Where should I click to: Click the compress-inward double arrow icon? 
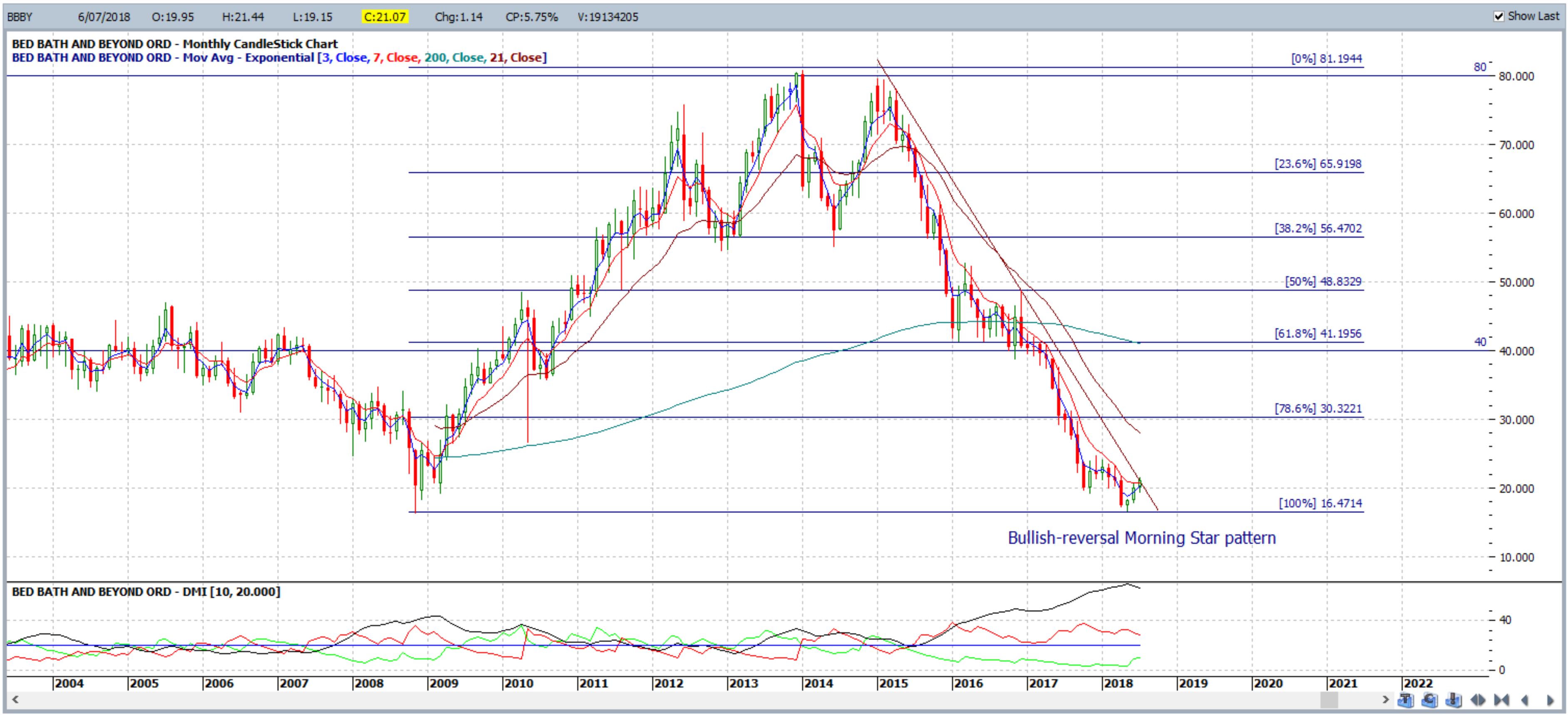point(1501,700)
